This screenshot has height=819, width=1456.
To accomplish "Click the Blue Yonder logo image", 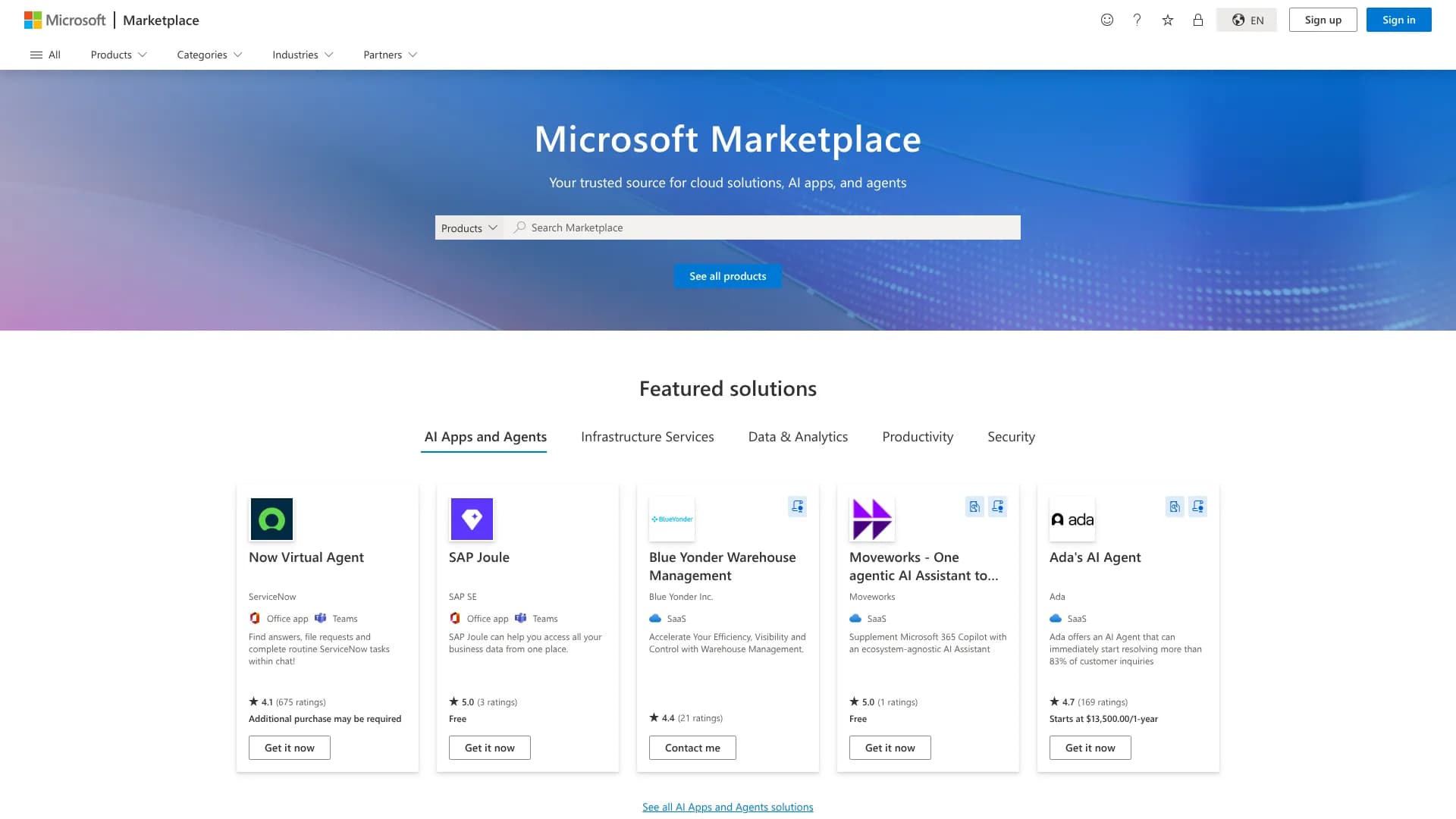I will [x=672, y=519].
